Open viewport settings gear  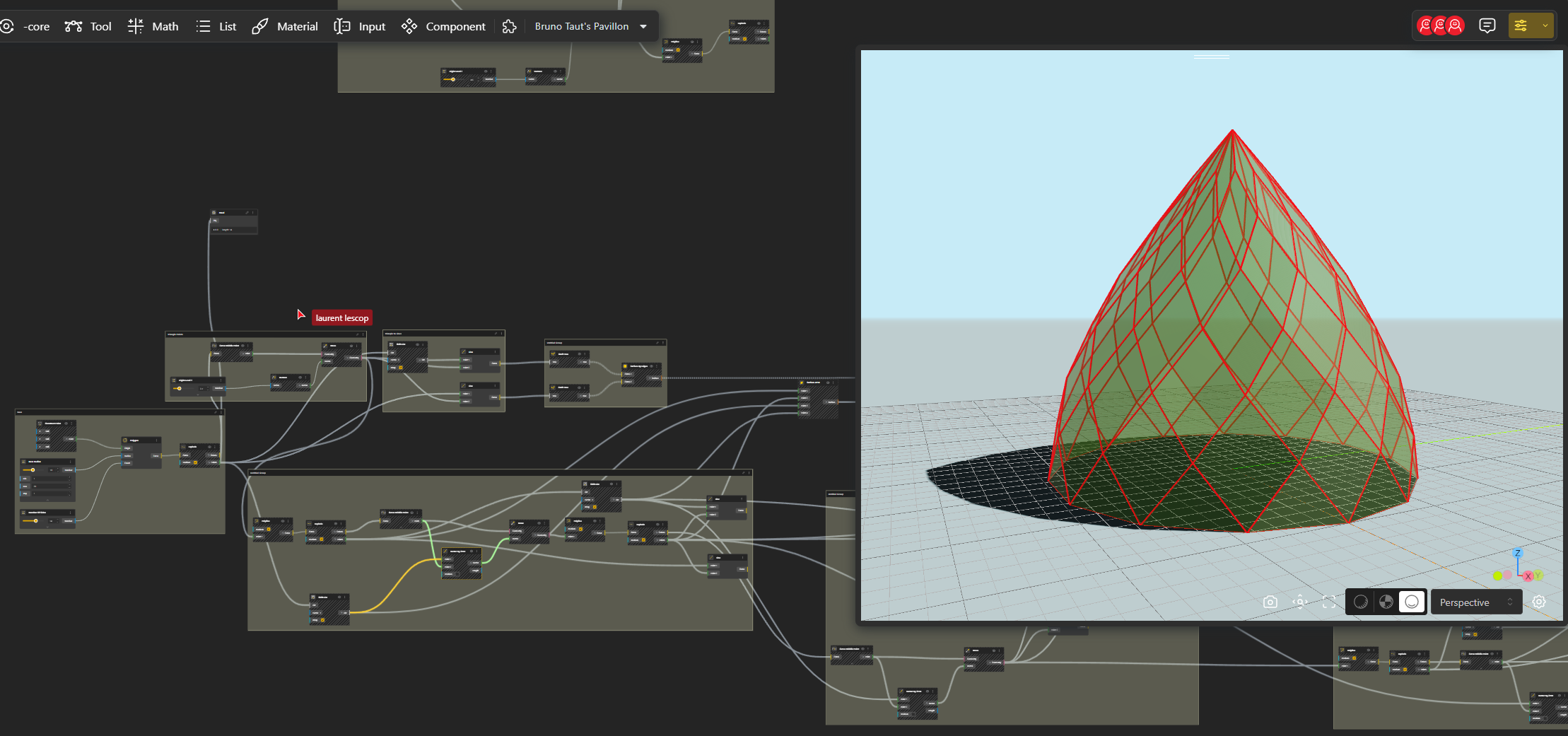(x=1539, y=602)
